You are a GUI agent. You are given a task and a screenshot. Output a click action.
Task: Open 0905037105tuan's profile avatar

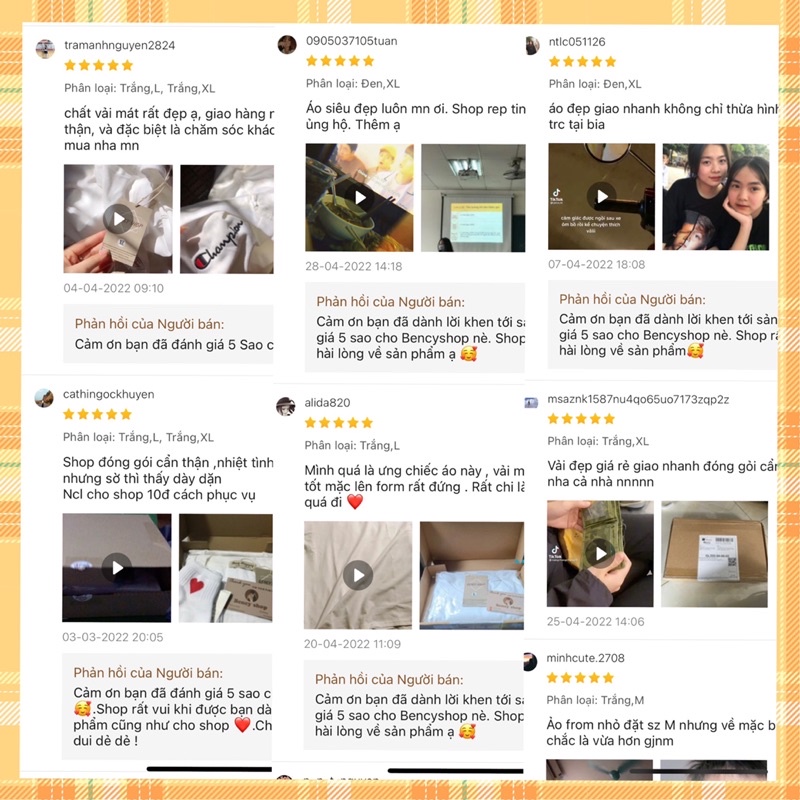click(x=287, y=44)
